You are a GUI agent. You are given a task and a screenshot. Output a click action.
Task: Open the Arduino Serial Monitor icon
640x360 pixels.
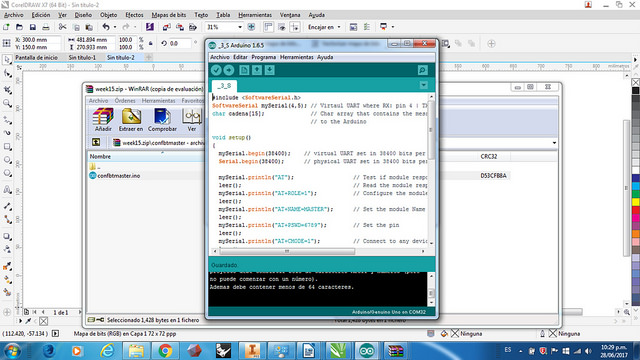coord(422,70)
